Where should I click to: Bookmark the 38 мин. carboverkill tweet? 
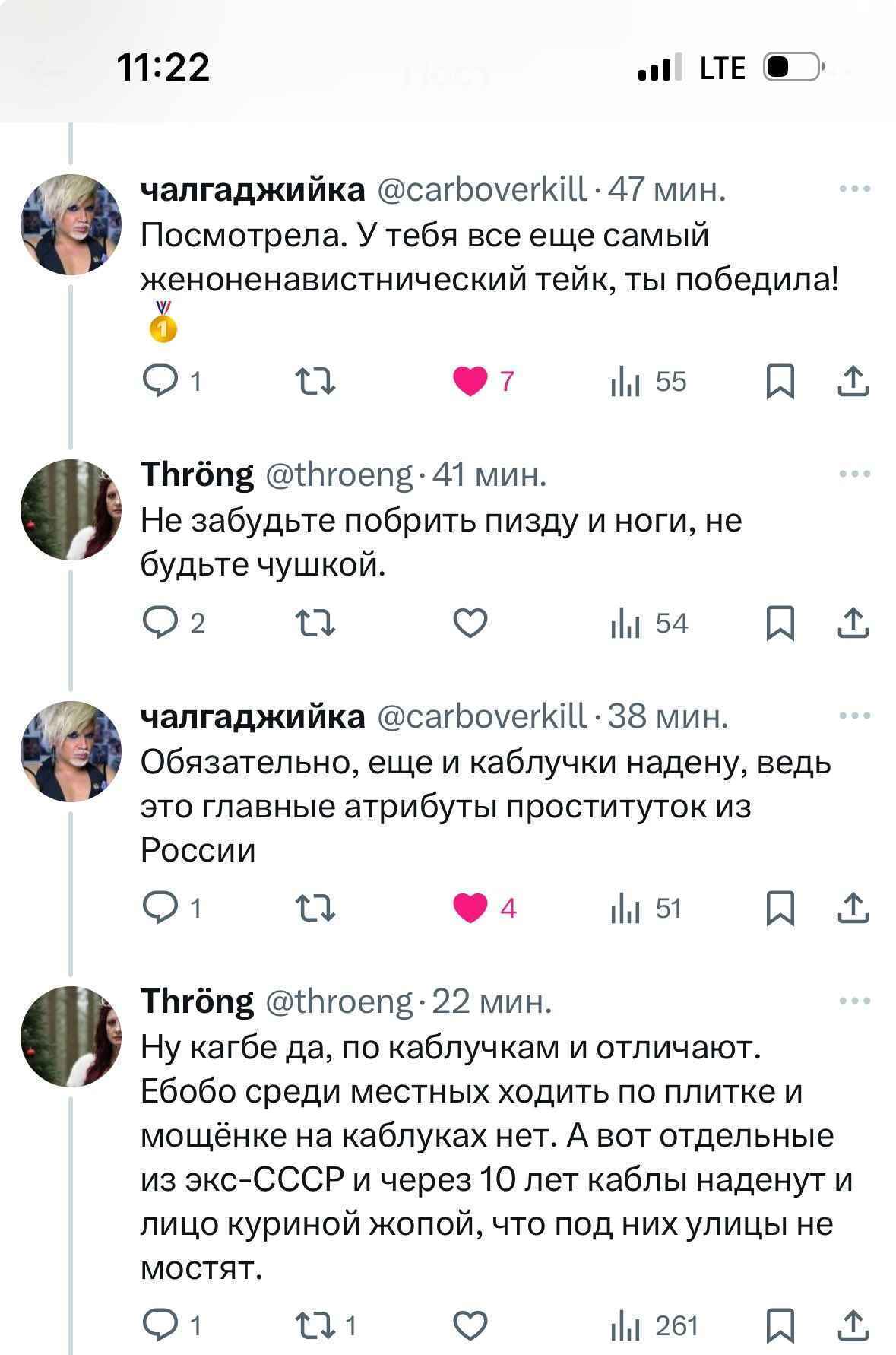pyautogui.click(x=780, y=909)
